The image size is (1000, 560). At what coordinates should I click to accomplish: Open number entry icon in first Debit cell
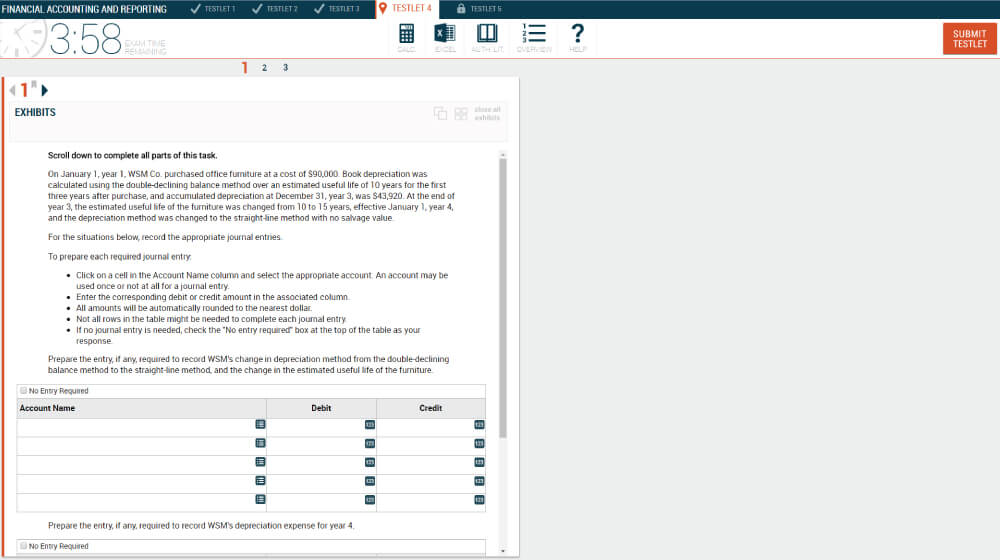pos(369,424)
